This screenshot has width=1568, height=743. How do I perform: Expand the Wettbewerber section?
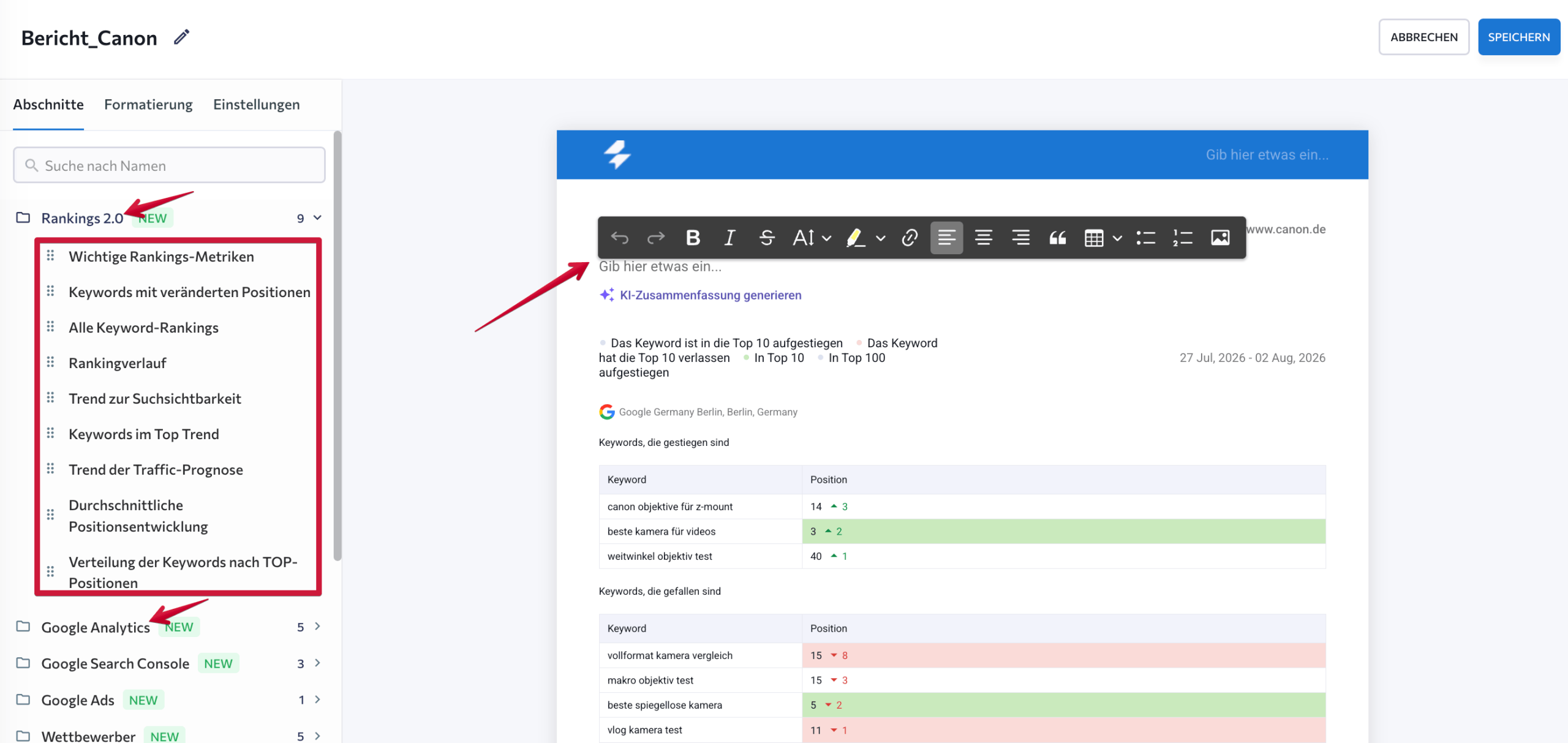(x=317, y=736)
